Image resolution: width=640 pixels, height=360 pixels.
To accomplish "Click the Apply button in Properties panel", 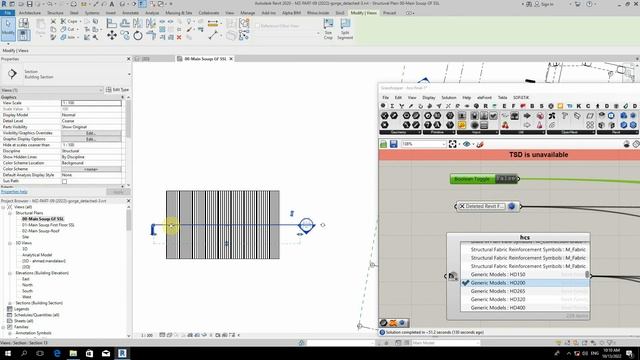I will [x=118, y=192].
